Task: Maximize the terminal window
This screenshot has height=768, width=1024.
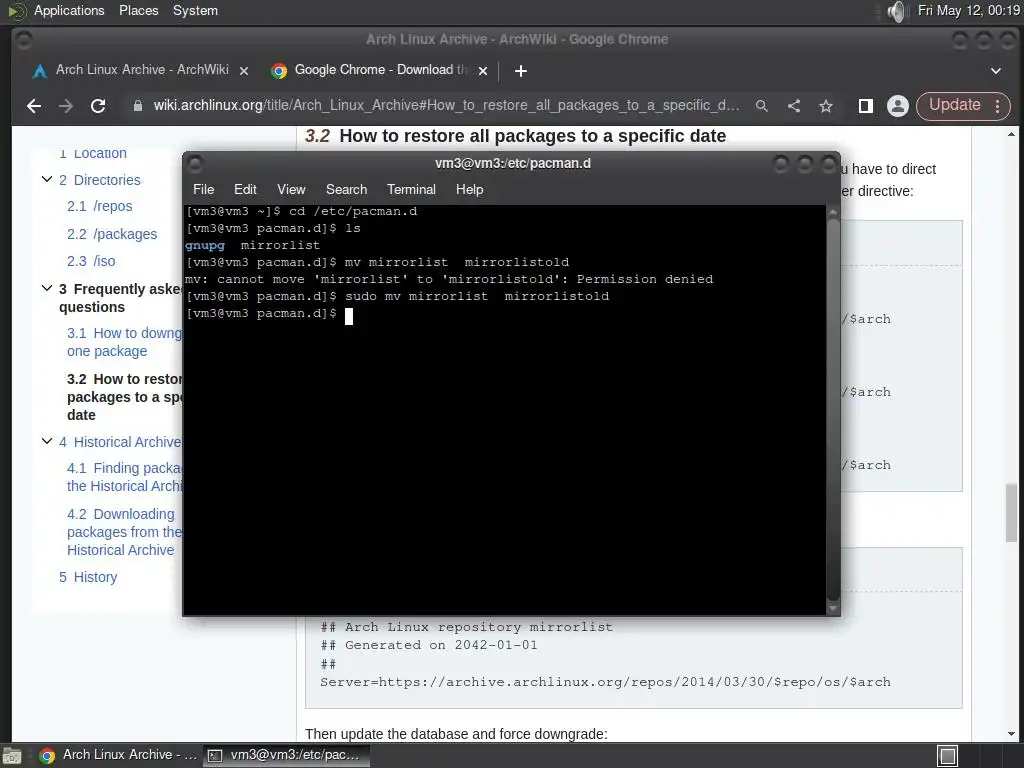Action: pos(804,164)
